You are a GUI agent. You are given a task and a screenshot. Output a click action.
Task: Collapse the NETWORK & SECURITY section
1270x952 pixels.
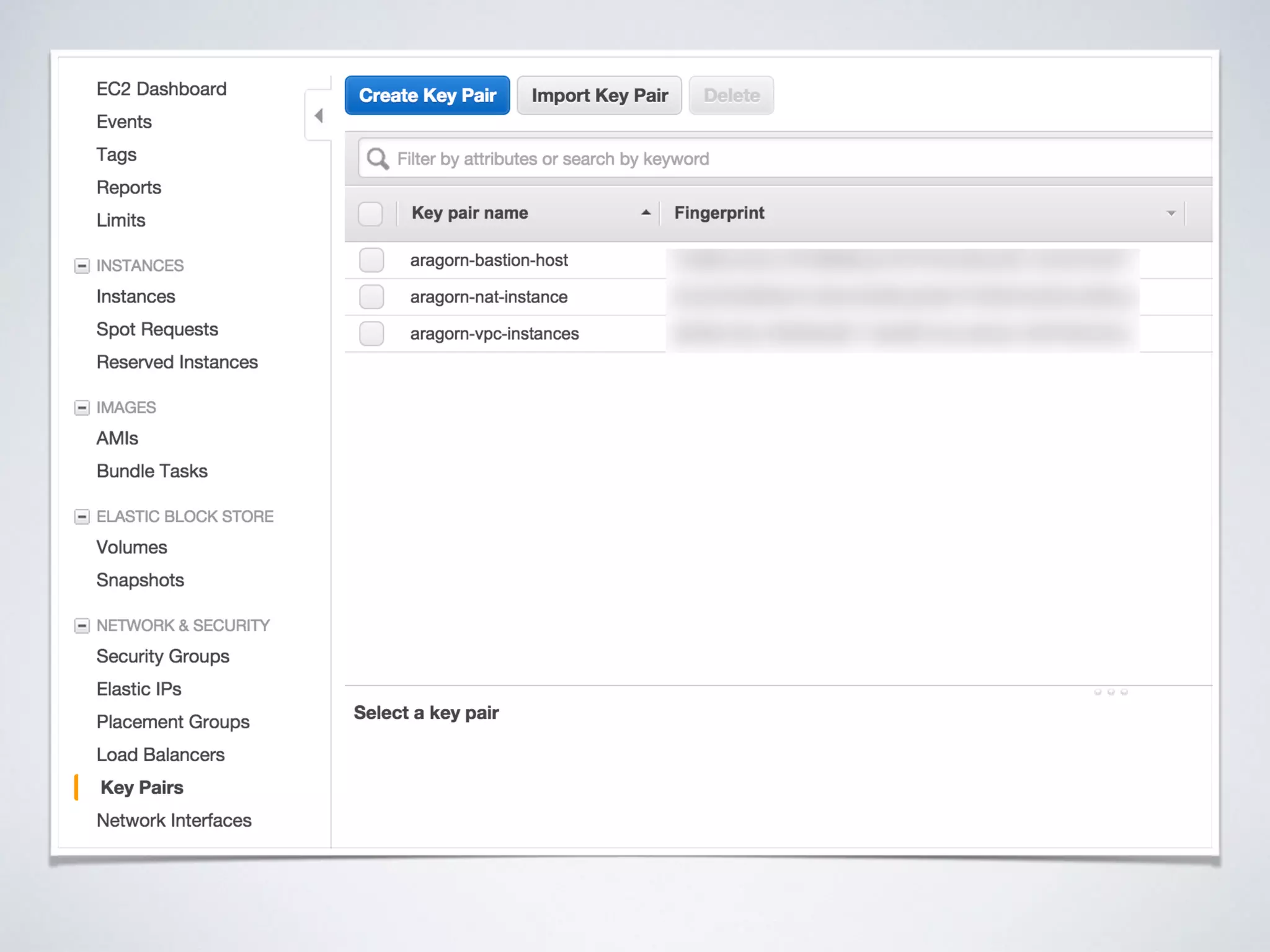(x=82, y=626)
